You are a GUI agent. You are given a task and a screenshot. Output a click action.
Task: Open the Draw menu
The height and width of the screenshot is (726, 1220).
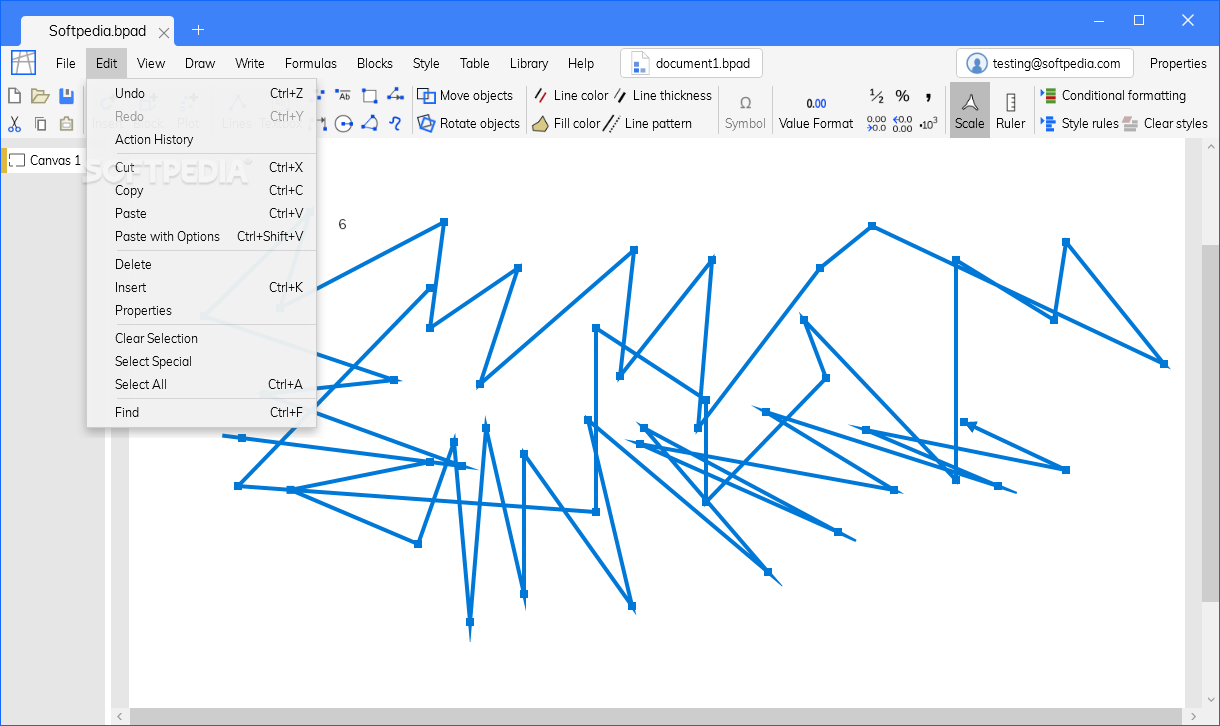[200, 63]
